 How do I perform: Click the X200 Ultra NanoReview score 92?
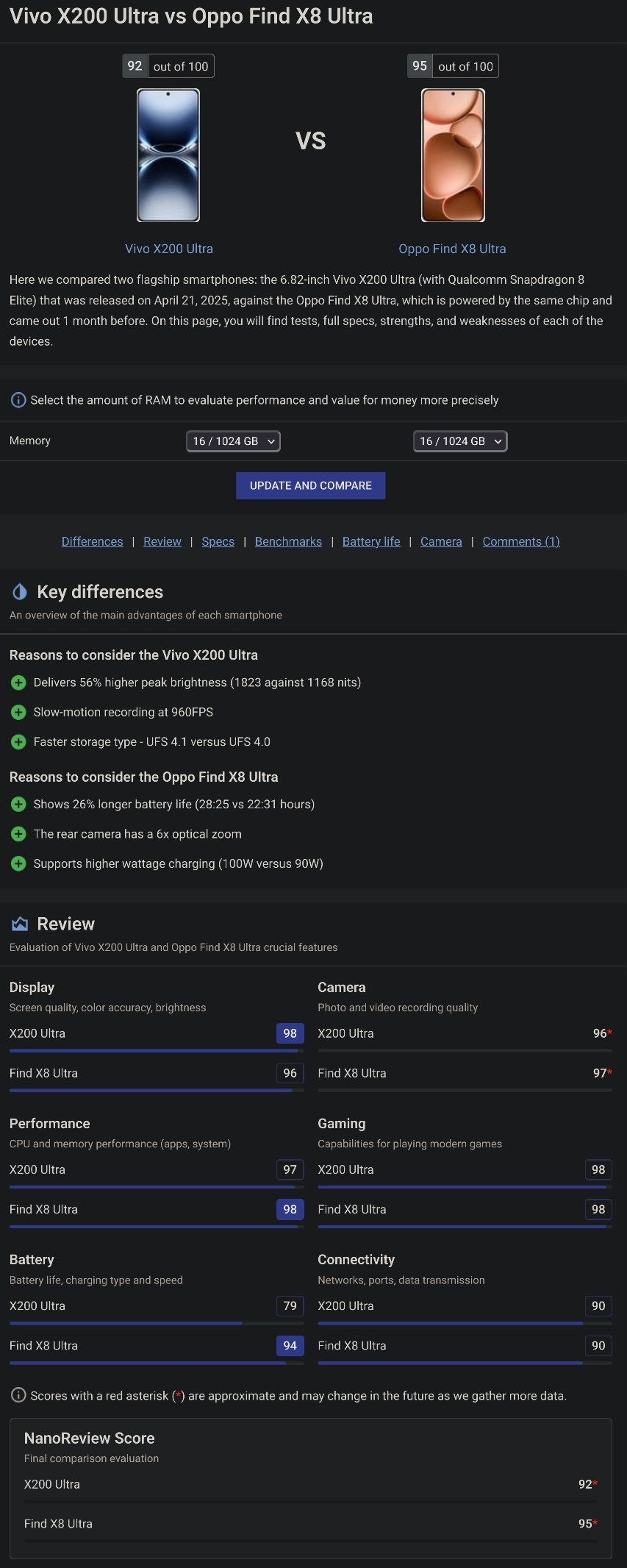click(587, 1484)
